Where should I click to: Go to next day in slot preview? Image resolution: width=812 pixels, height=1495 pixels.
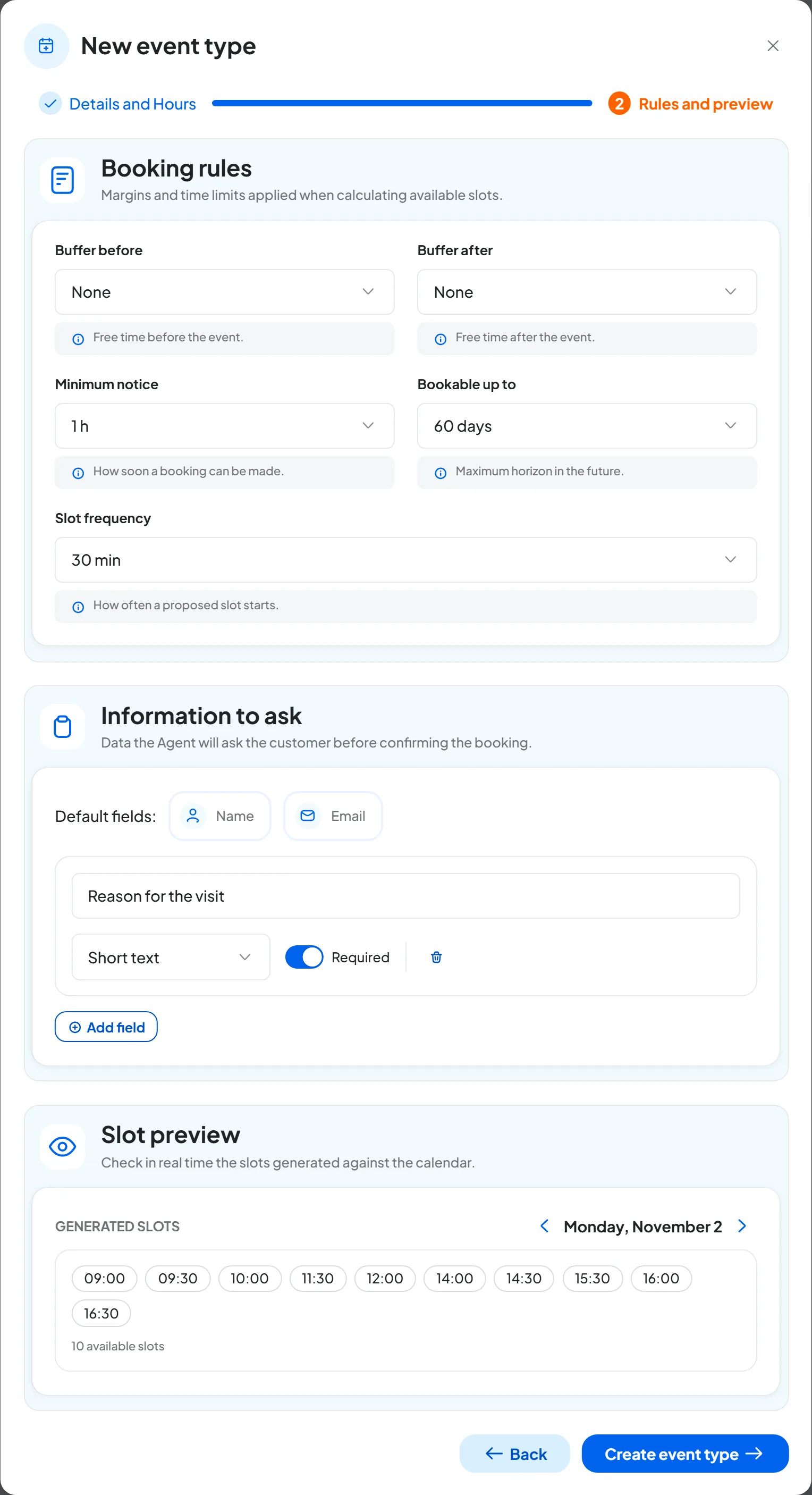[x=742, y=1227]
